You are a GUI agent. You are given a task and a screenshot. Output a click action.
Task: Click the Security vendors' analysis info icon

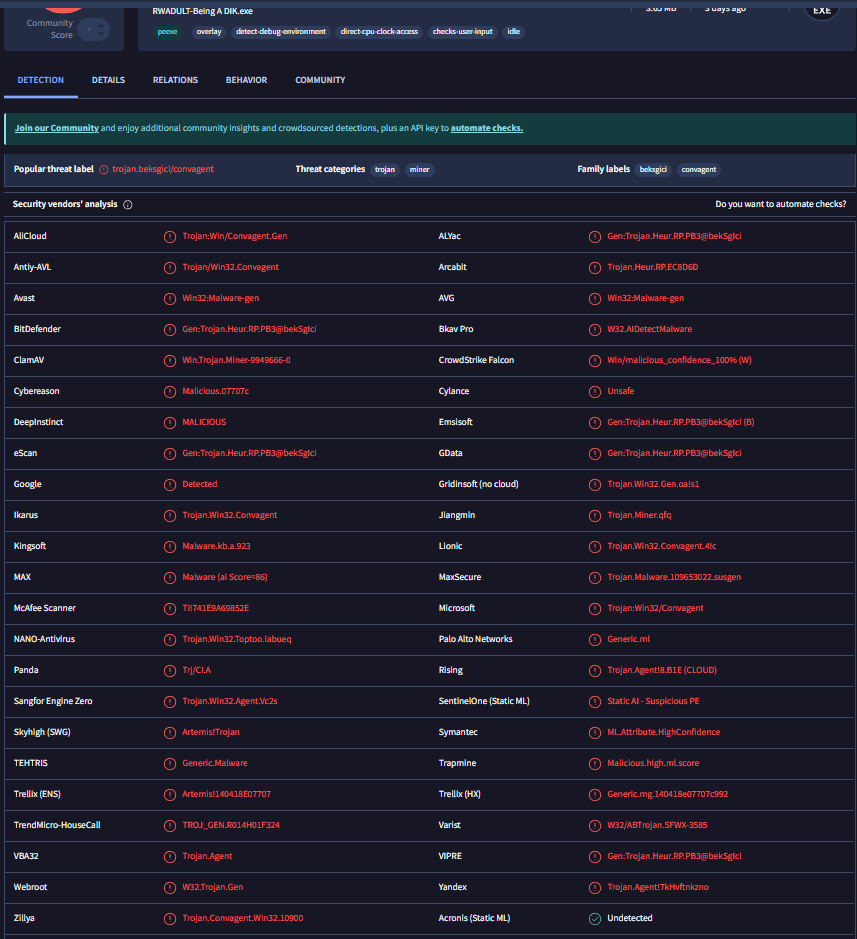pyautogui.click(x=128, y=205)
